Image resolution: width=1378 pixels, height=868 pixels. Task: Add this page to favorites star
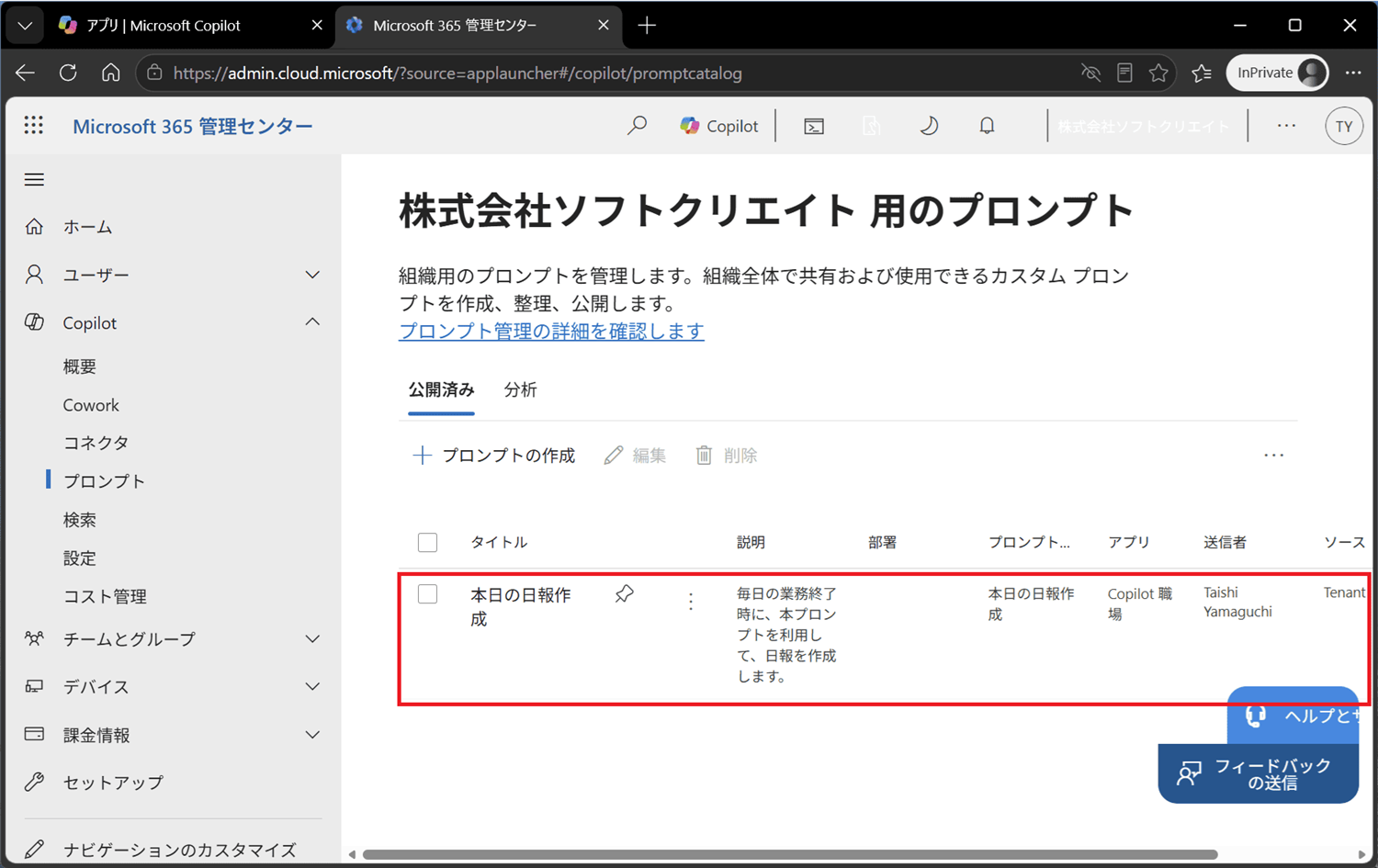(1158, 73)
